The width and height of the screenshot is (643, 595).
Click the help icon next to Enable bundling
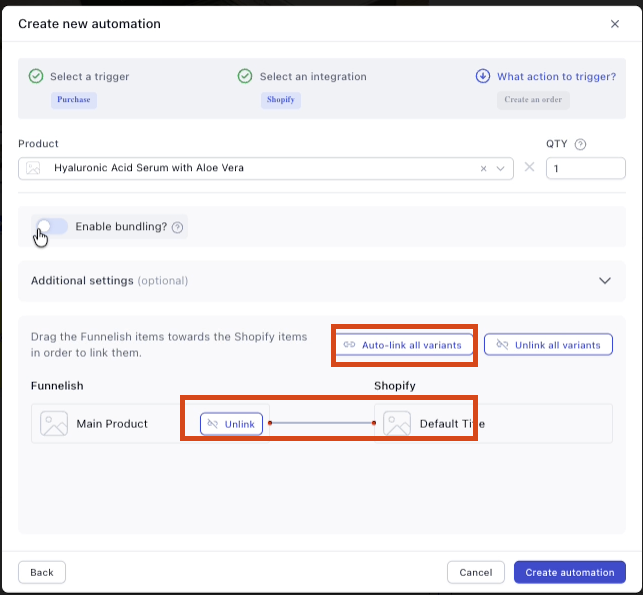tap(177, 227)
